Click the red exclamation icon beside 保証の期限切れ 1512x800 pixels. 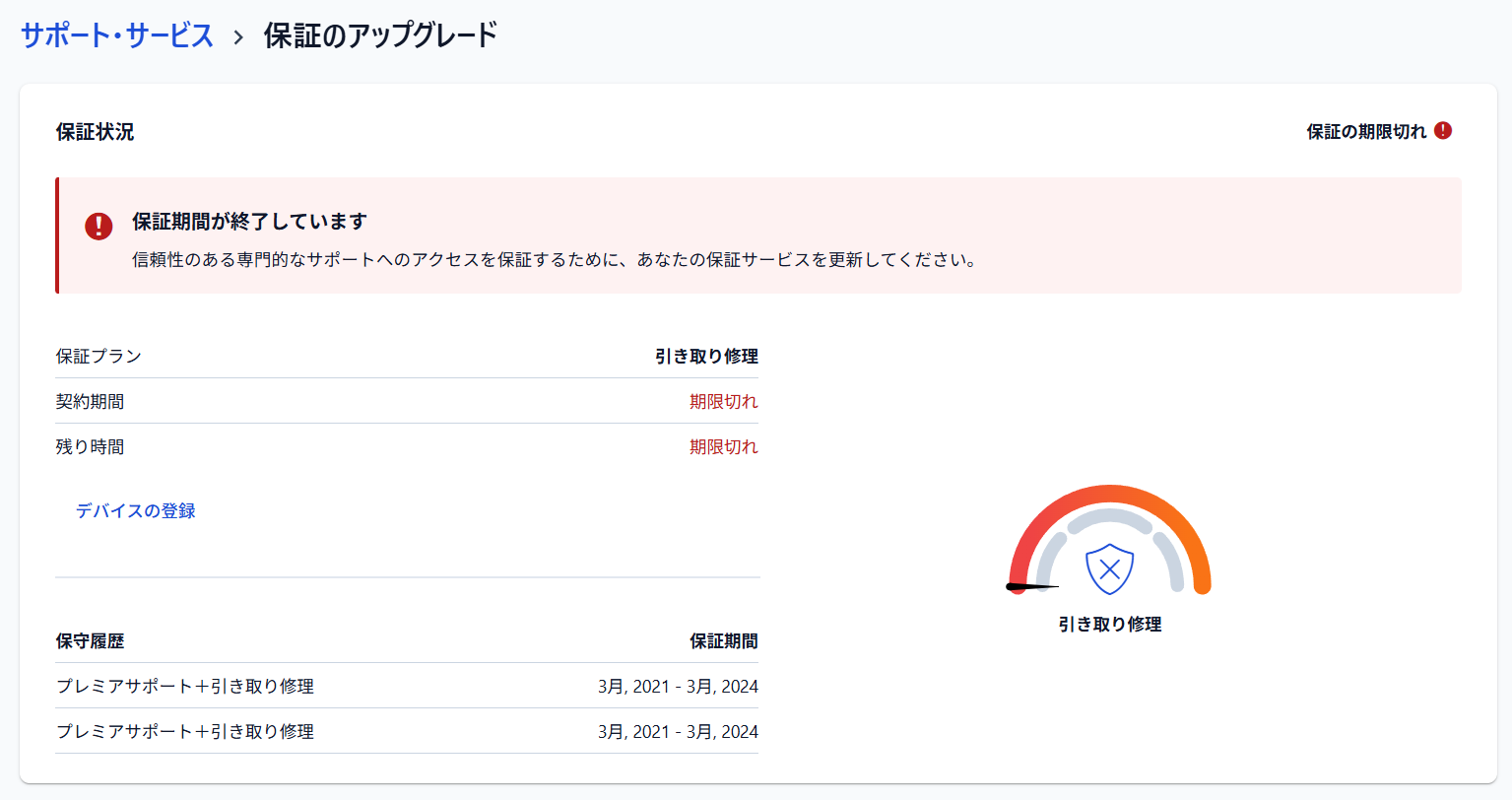[x=1443, y=131]
